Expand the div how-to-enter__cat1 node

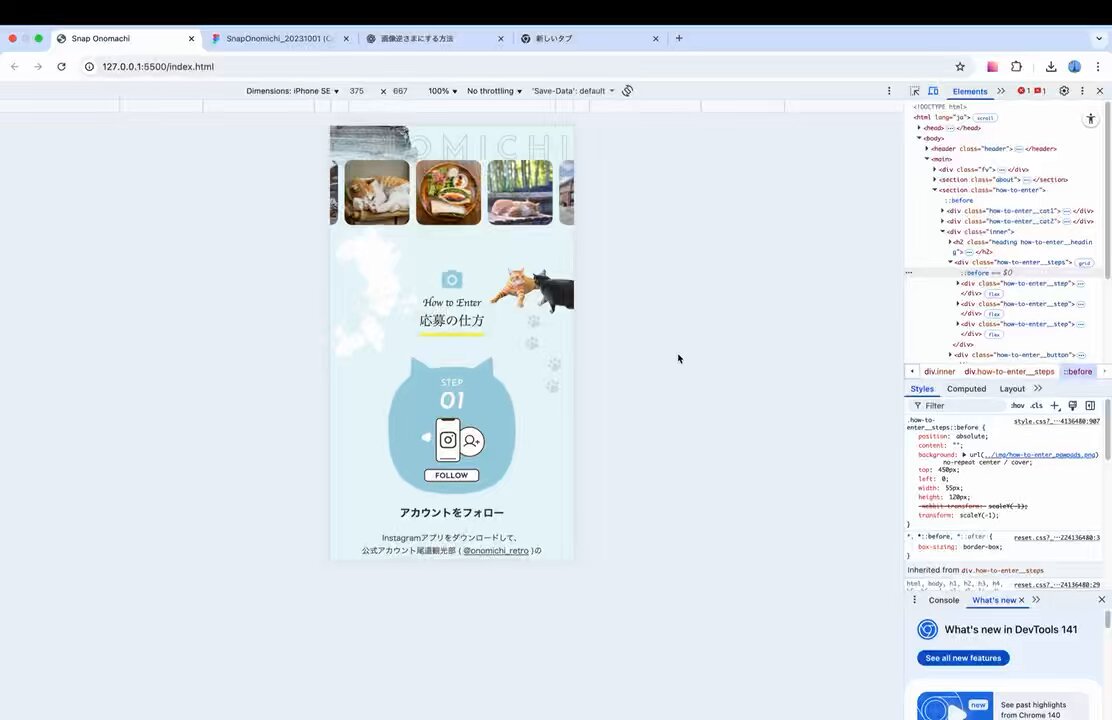943,211
